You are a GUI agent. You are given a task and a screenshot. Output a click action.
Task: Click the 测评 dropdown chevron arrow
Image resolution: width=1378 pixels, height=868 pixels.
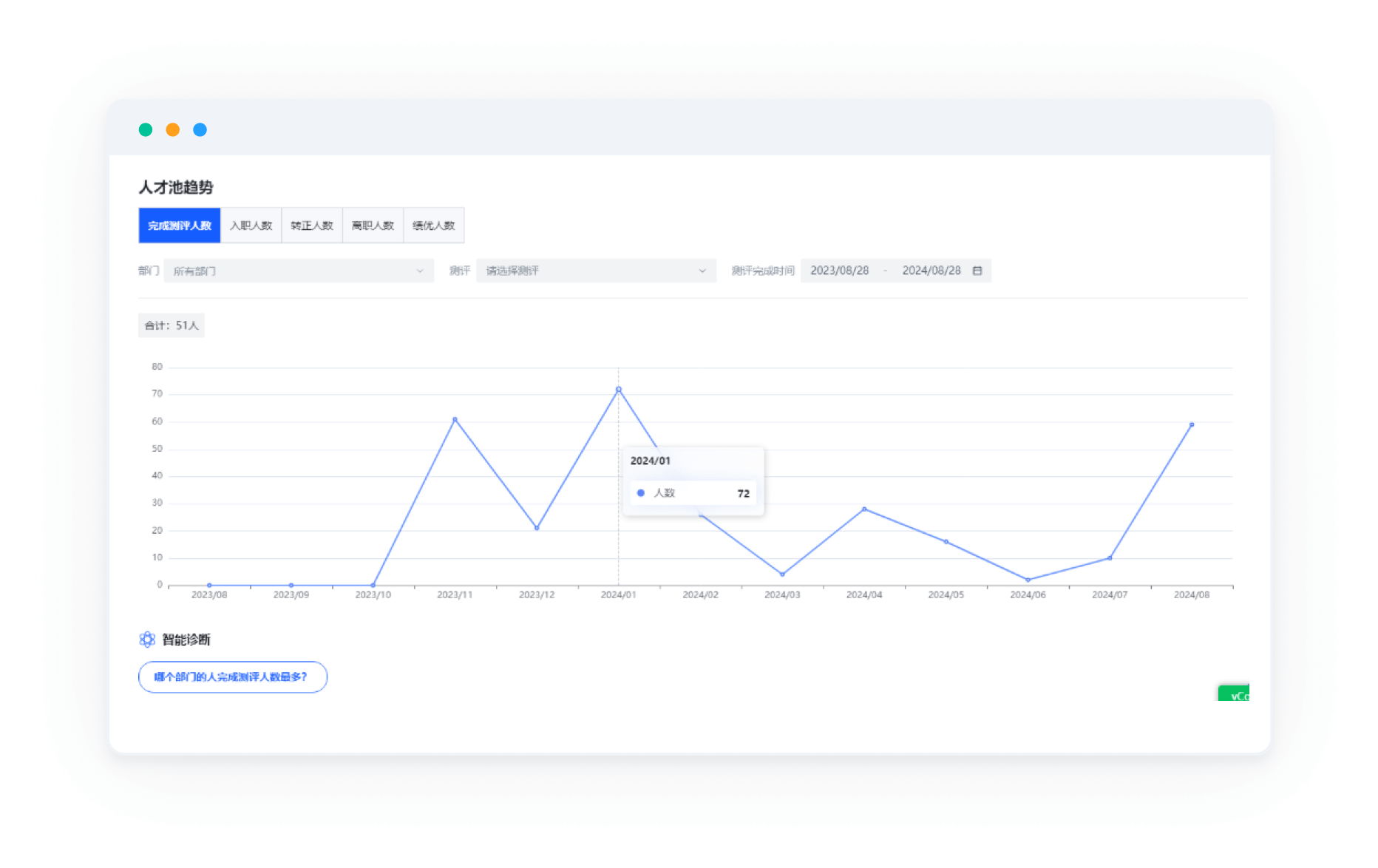click(x=702, y=271)
